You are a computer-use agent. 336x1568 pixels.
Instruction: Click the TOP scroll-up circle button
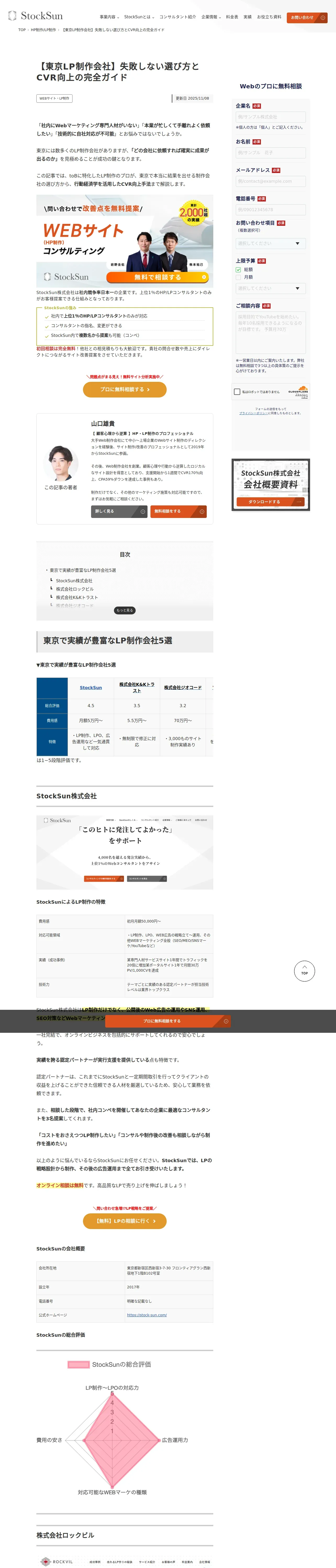304,971
